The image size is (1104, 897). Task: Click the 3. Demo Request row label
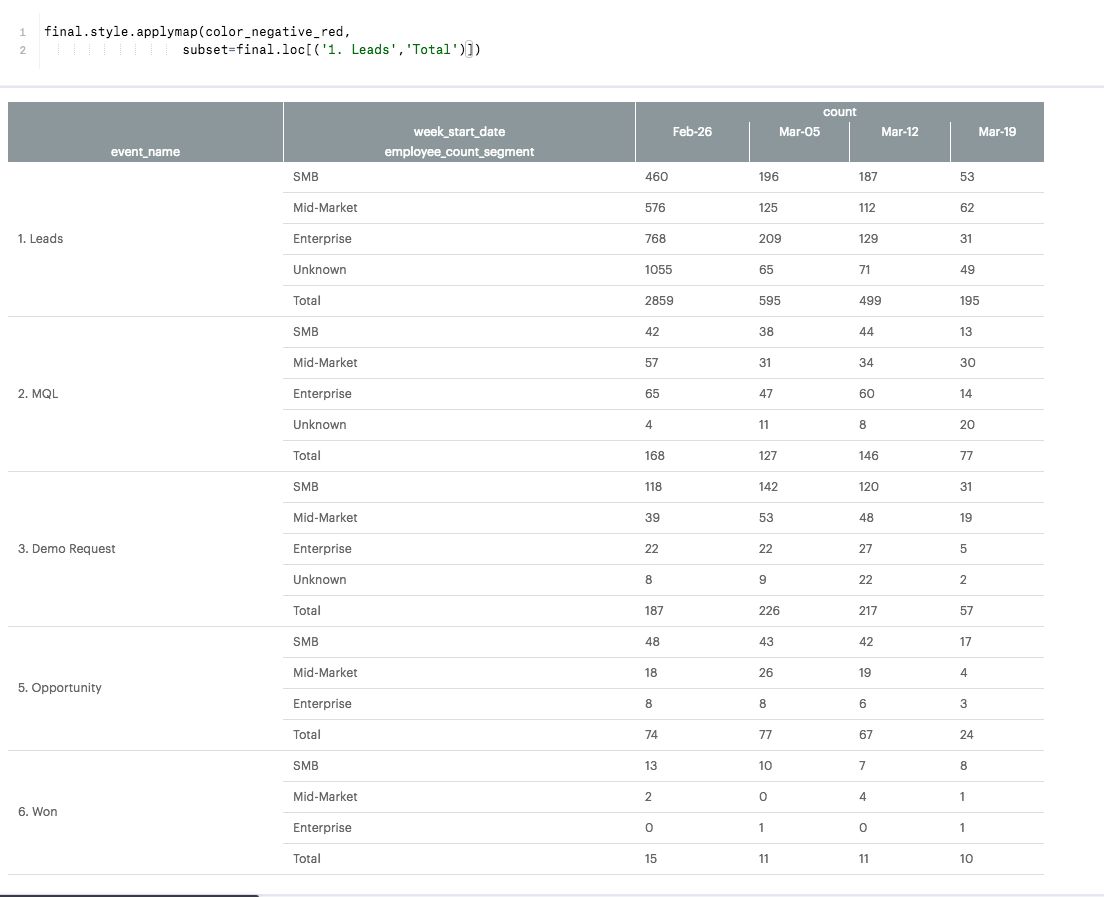pos(66,549)
